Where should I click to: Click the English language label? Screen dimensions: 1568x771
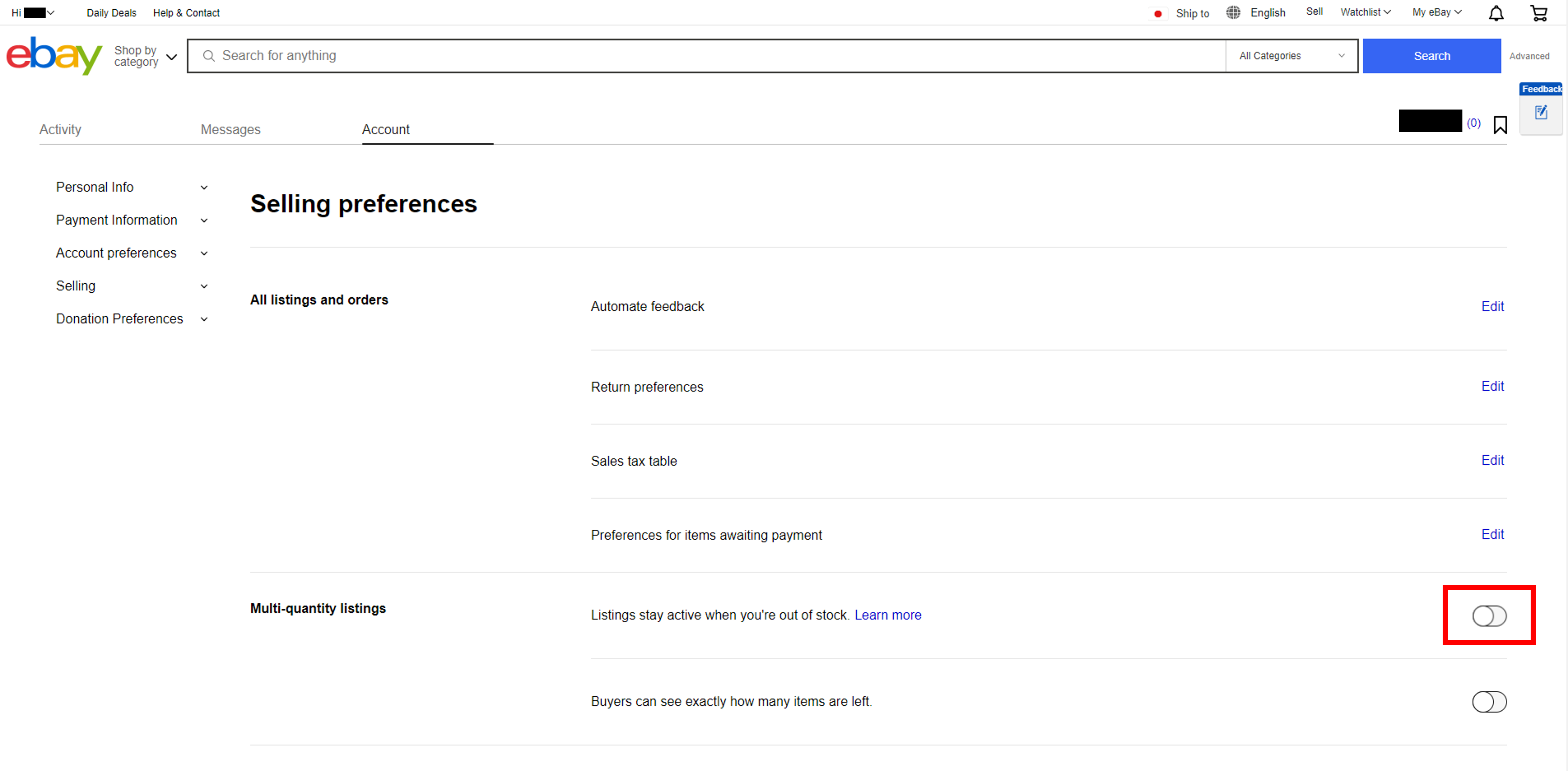click(1267, 13)
